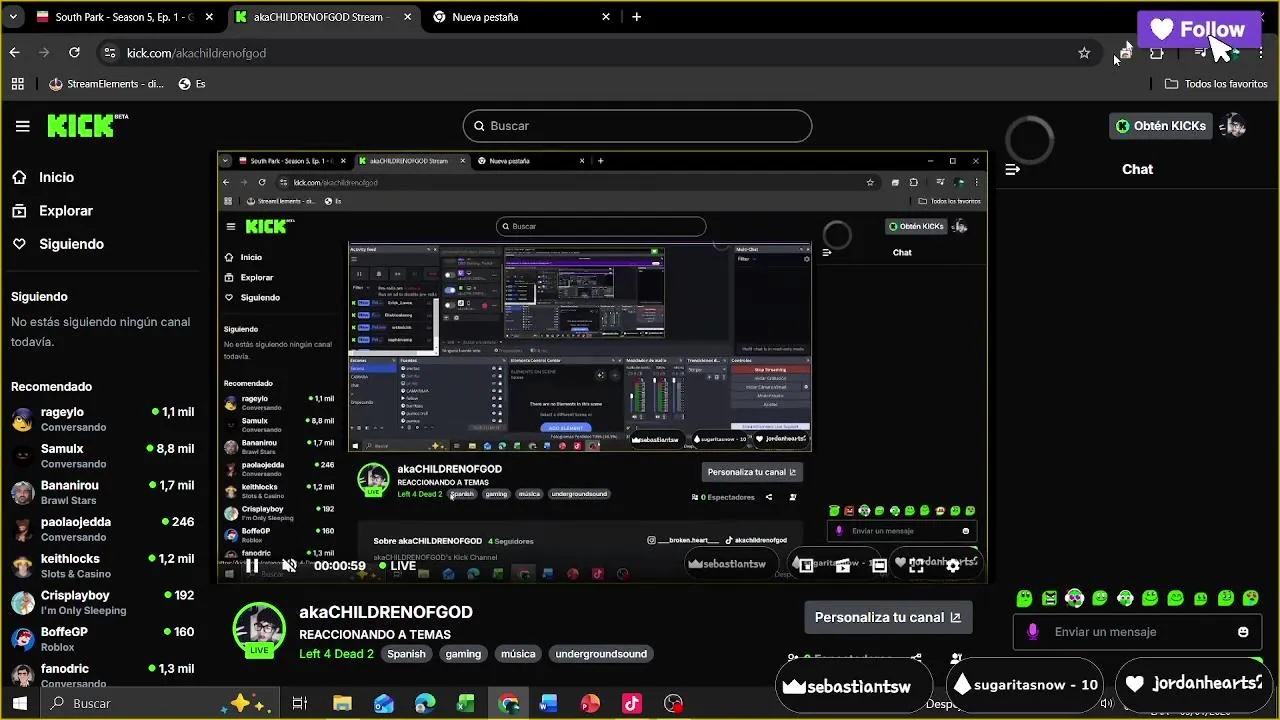Open a new browser tab
This screenshot has height=720, width=1280.
coord(637,17)
